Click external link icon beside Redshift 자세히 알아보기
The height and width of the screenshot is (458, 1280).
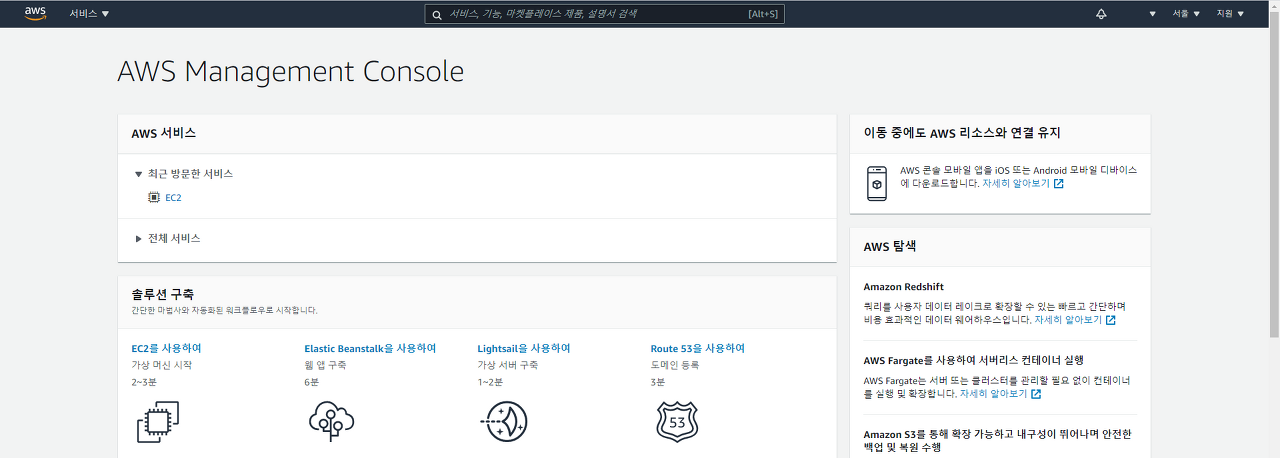1110,320
